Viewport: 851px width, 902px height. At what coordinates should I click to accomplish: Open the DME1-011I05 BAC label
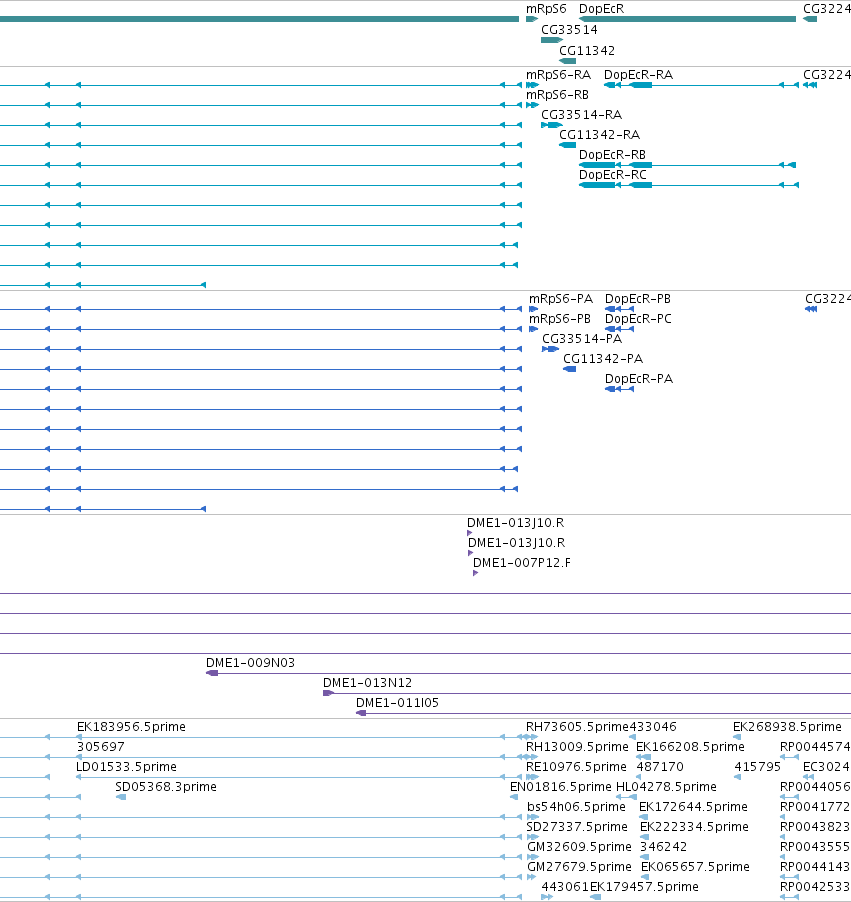tap(397, 703)
